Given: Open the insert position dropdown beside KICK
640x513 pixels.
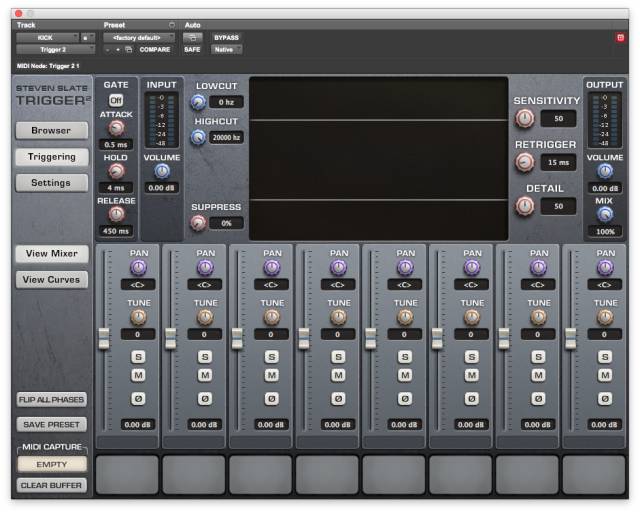Looking at the screenshot, I should pos(88,38).
